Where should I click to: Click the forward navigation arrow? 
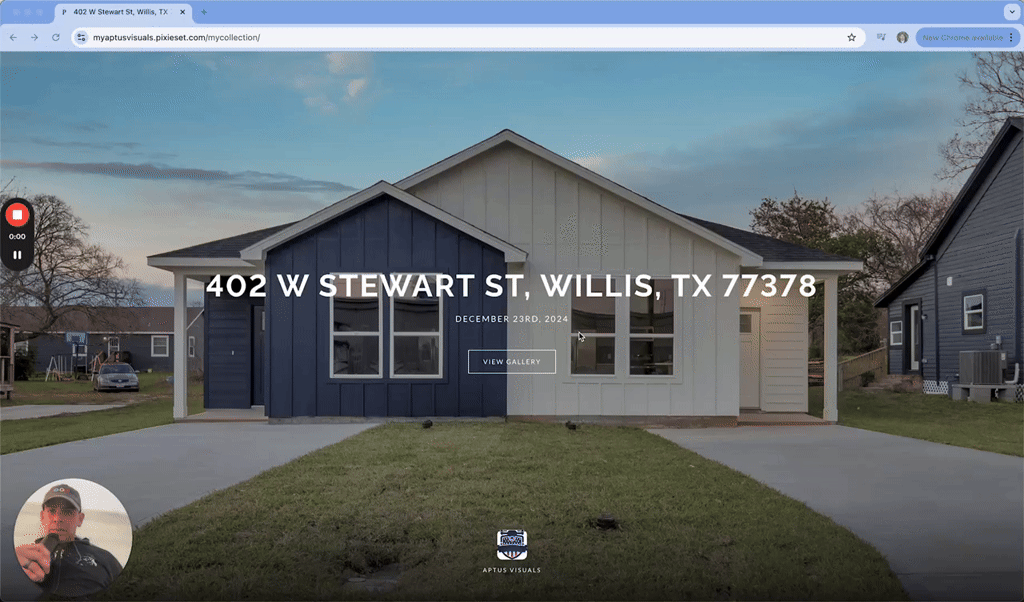point(33,37)
